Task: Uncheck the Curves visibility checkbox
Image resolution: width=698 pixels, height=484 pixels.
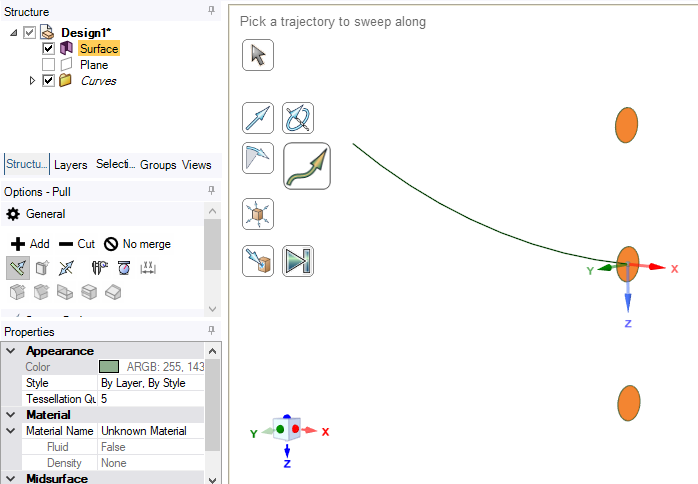Action: (49, 81)
